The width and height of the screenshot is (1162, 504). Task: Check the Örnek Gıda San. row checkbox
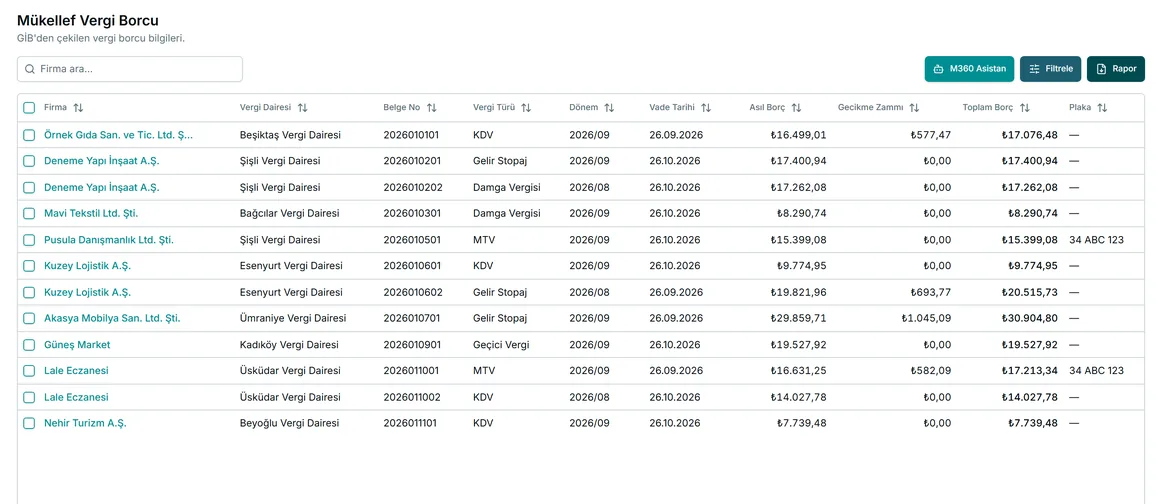tap(29, 135)
